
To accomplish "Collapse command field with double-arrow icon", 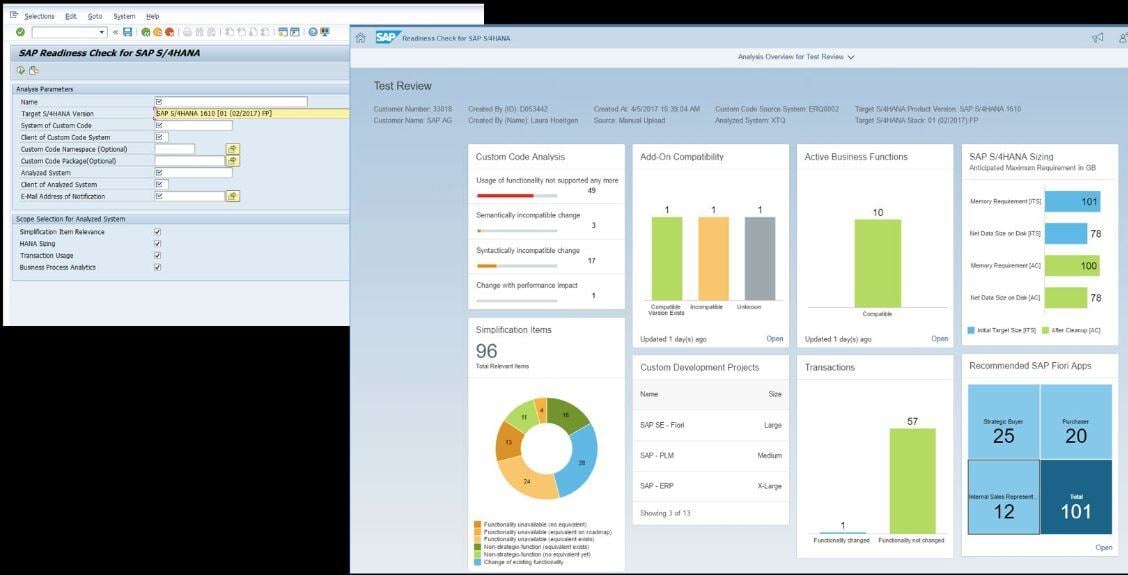I will (x=115, y=32).
